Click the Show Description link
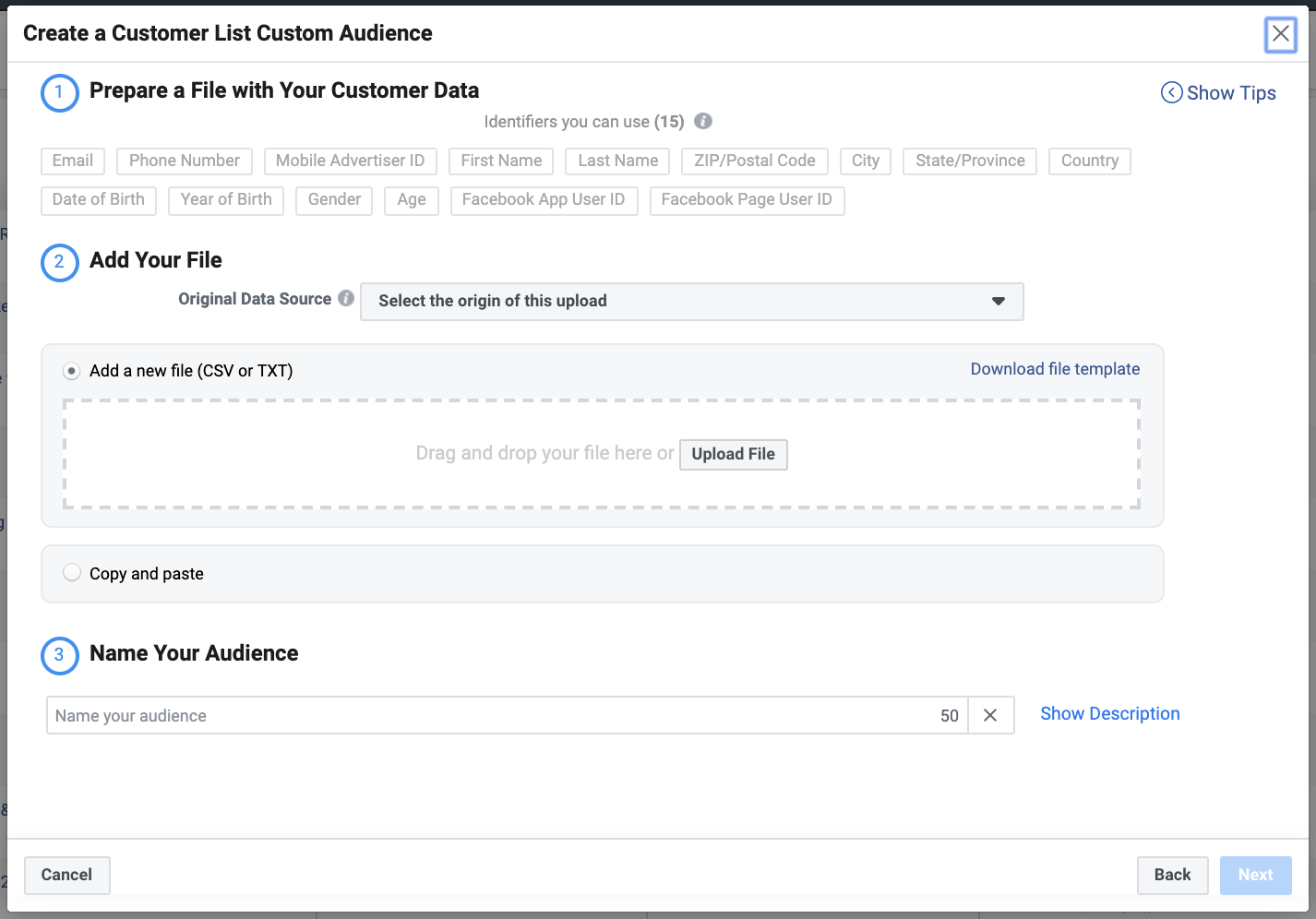The width and height of the screenshot is (1316, 919). 1109,713
